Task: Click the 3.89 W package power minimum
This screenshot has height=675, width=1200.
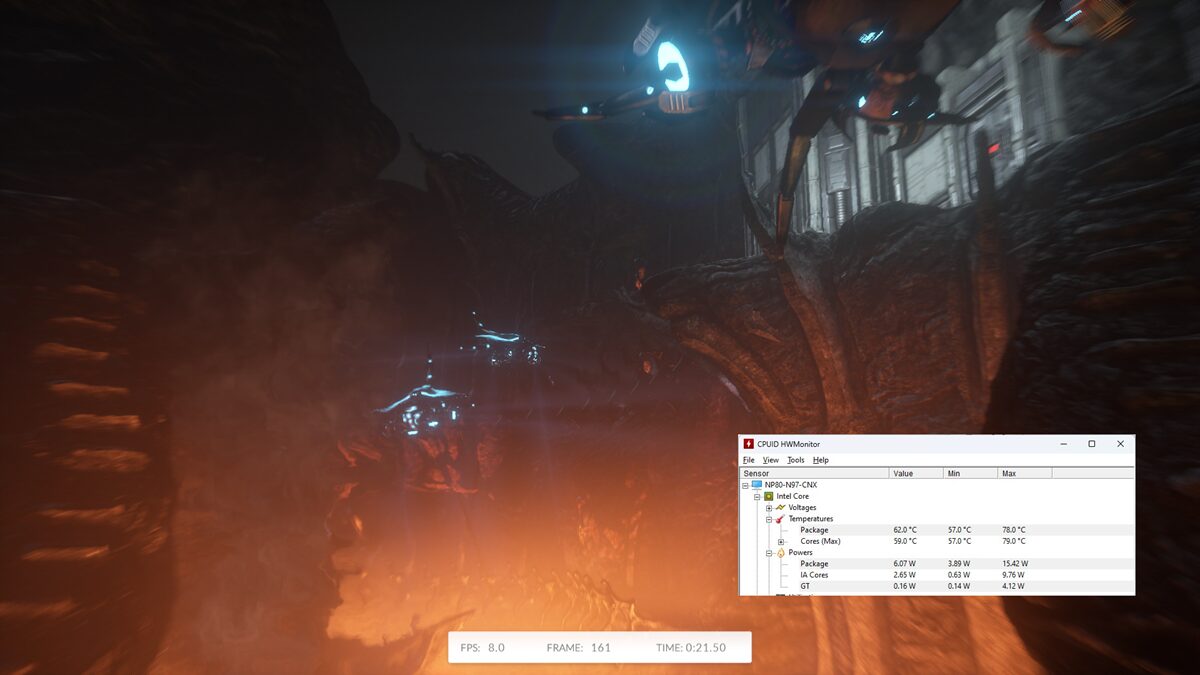Action: point(958,564)
